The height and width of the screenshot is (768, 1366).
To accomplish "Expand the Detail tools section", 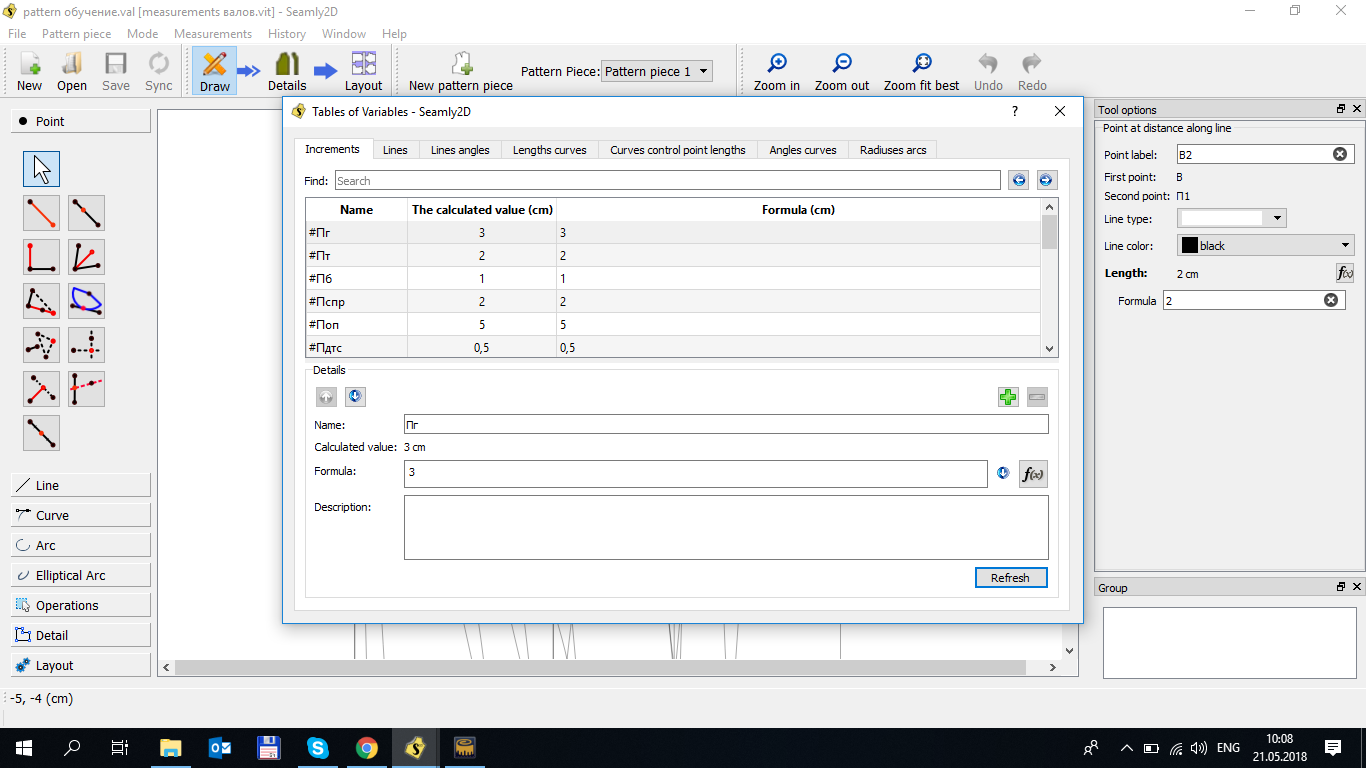I will pyautogui.click(x=81, y=635).
